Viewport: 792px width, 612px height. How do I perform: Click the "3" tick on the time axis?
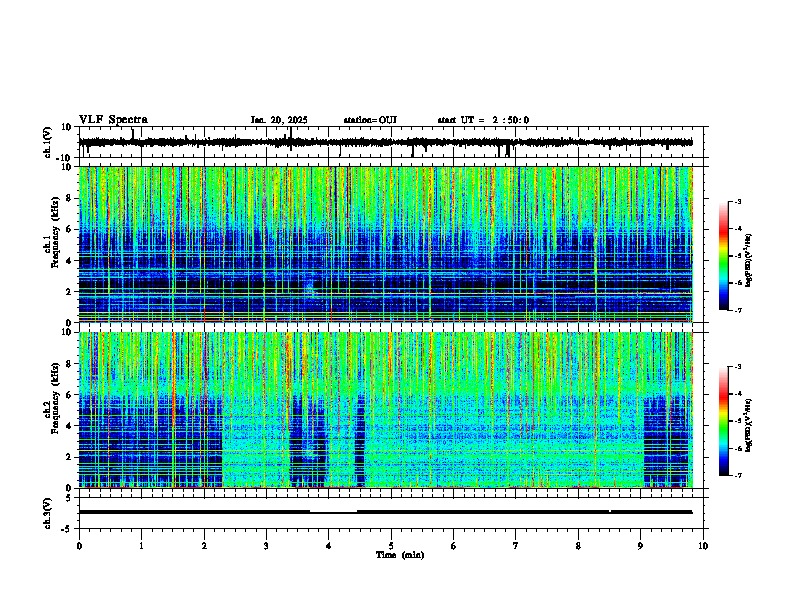pos(266,546)
